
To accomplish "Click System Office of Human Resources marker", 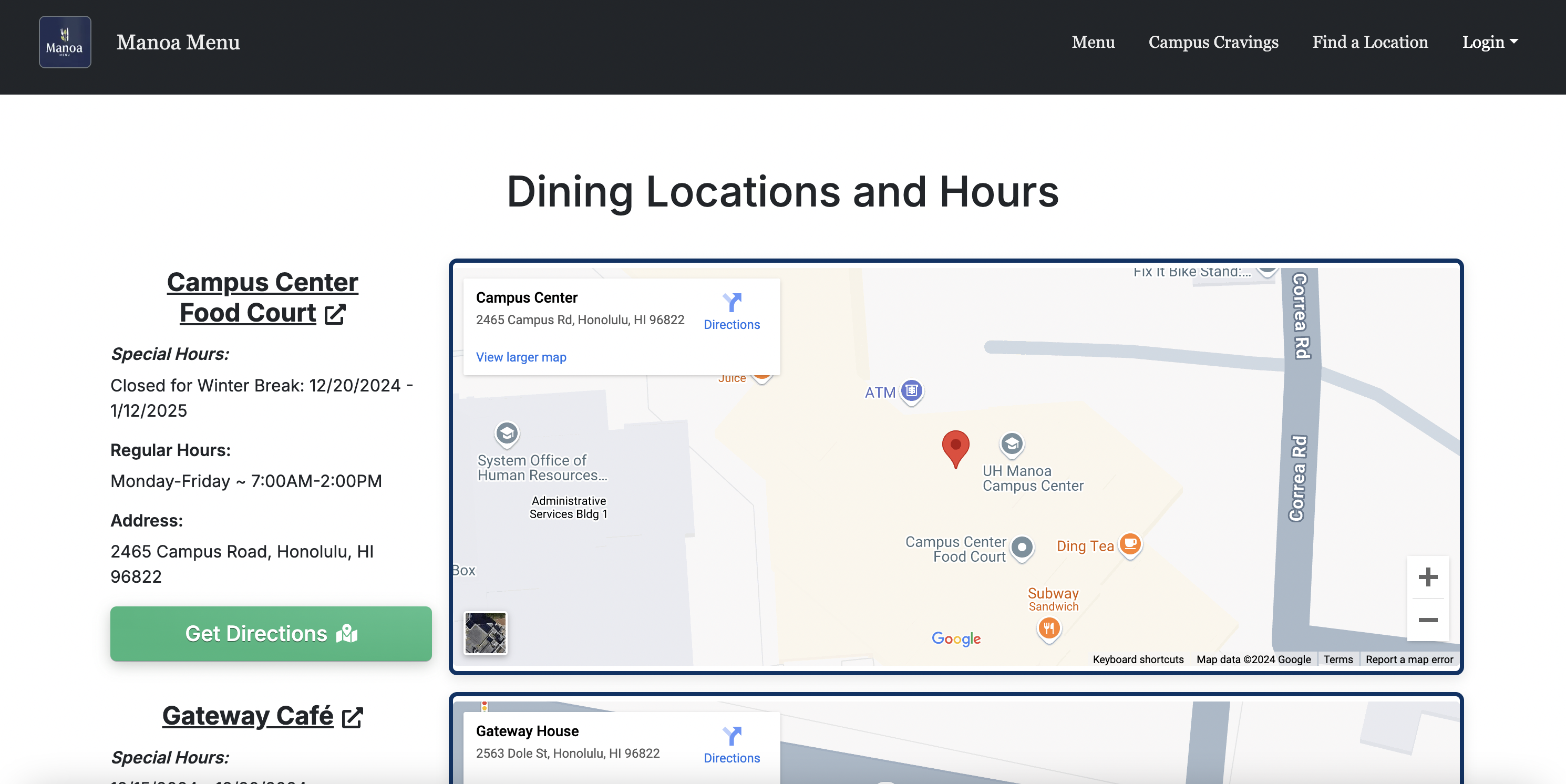I will pyautogui.click(x=507, y=434).
